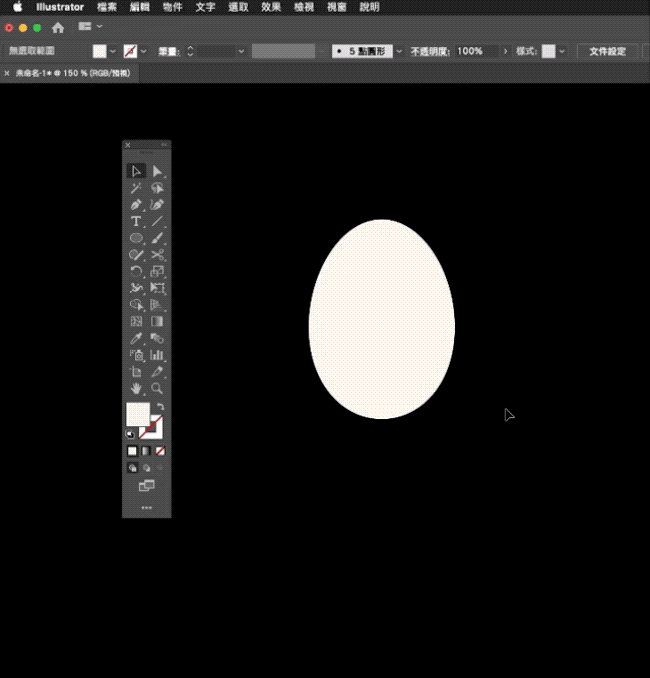Set the paint mode to None
The image size is (650, 678).
[x=160, y=451]
